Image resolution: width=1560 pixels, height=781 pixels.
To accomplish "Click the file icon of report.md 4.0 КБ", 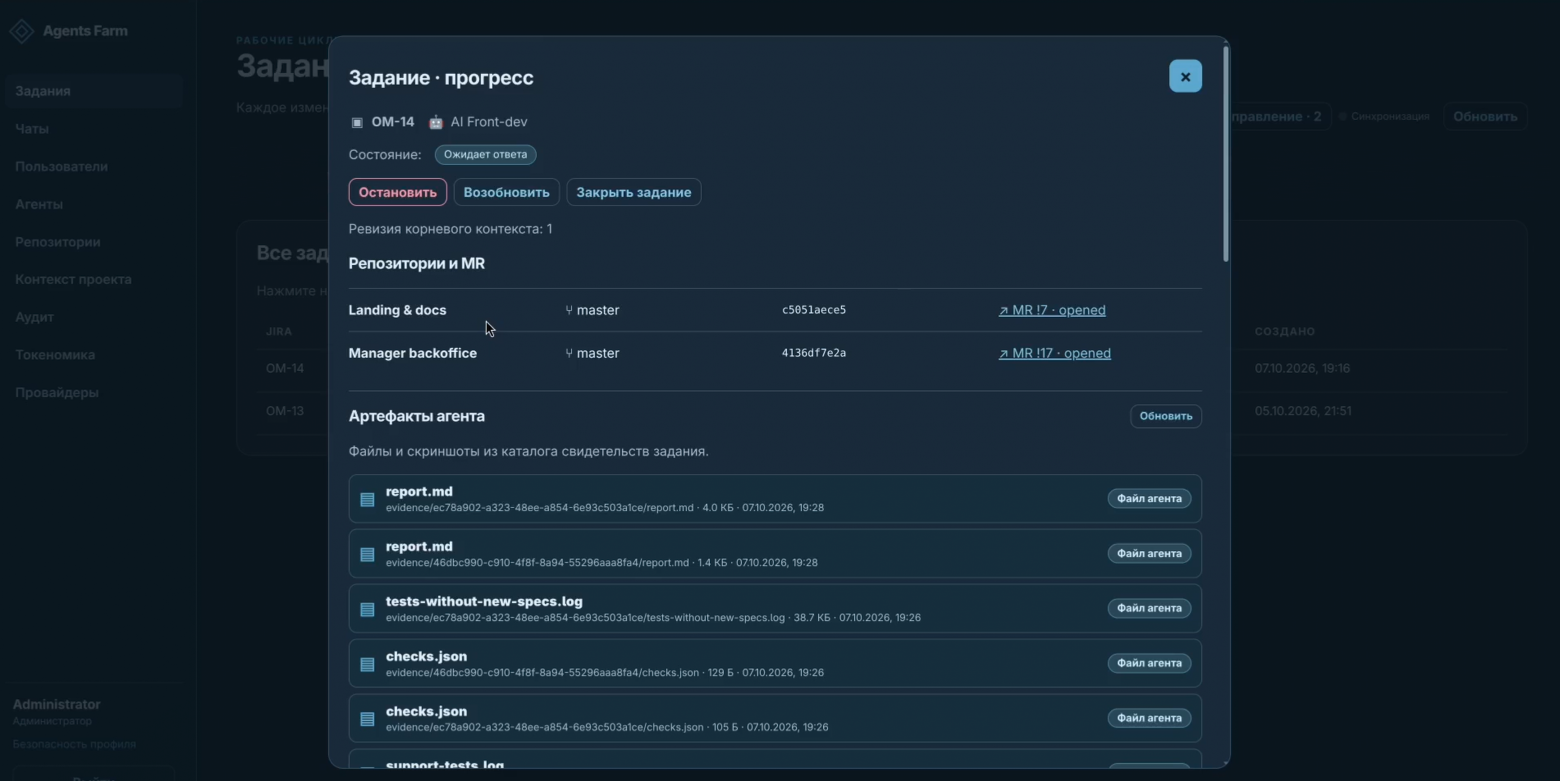I will pos(367,499).
